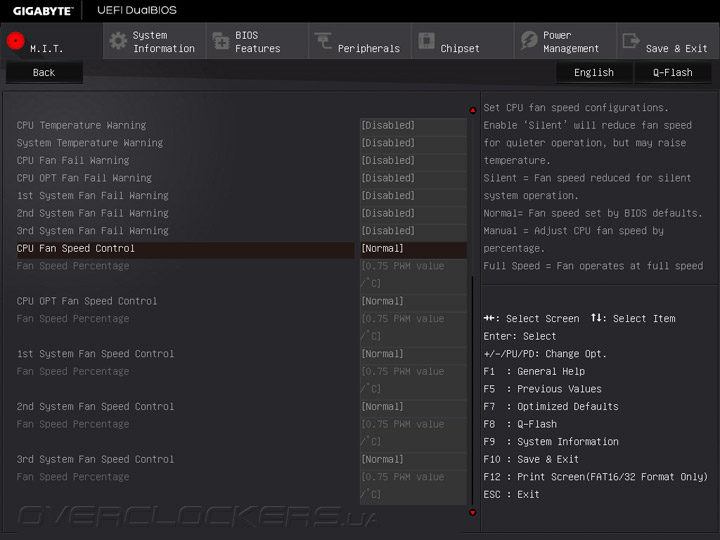Image resolution: width=720 pixels, height=540 pixels.
Task: Click the red scroll-down arrow
Action: tap(472, 512)
